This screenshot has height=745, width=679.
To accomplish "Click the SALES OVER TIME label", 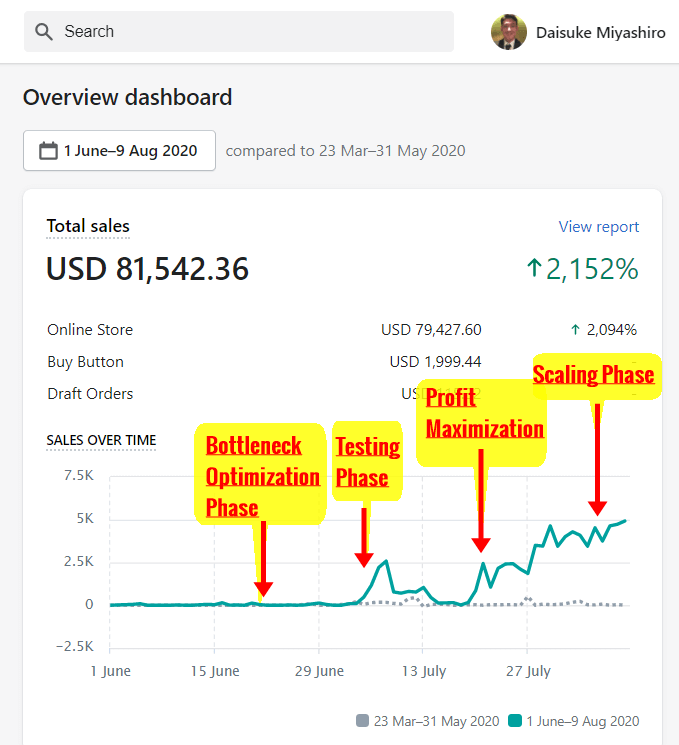I will coord(101,440).
